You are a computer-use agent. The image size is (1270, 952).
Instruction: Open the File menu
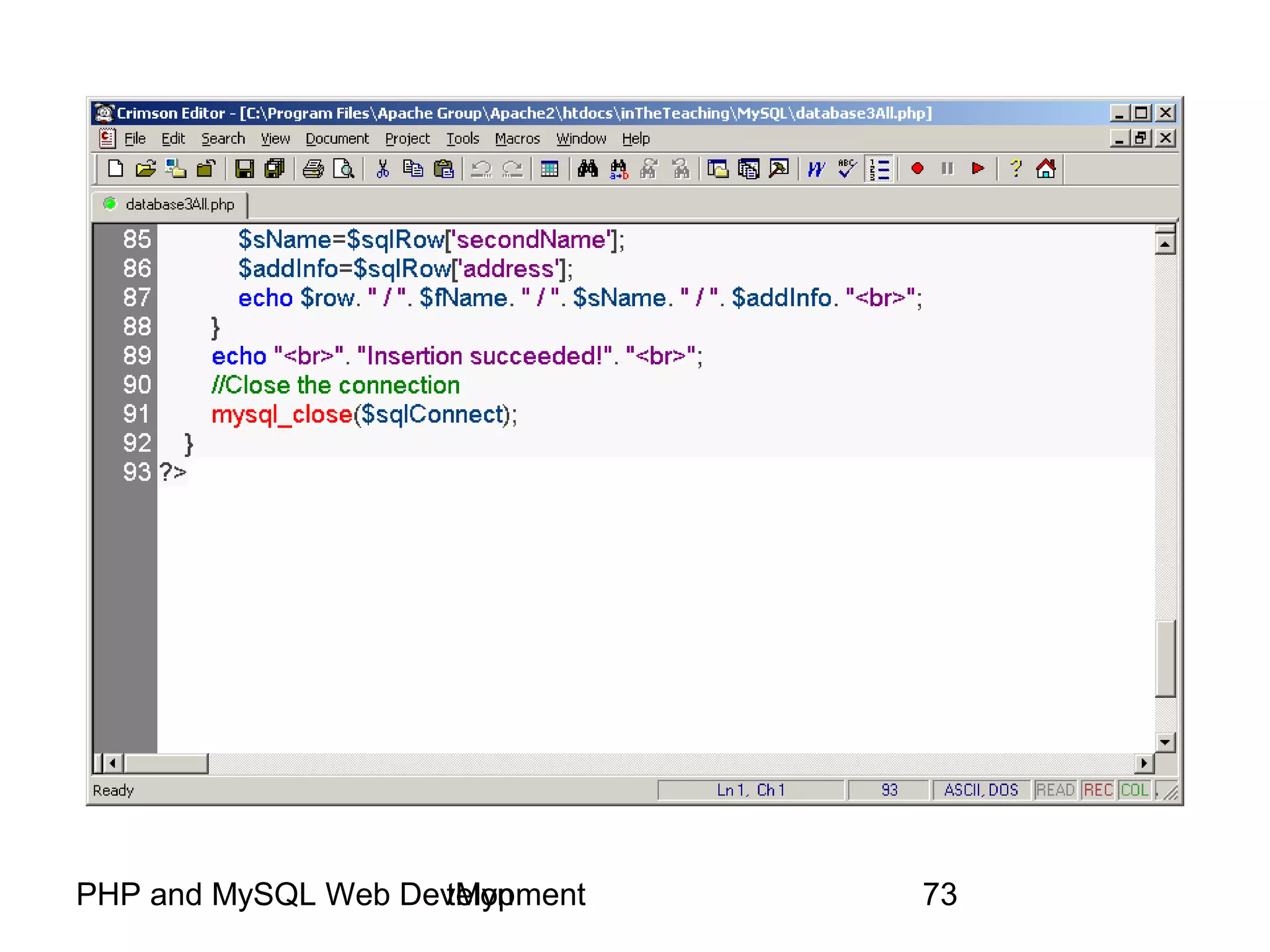point(135,139)
